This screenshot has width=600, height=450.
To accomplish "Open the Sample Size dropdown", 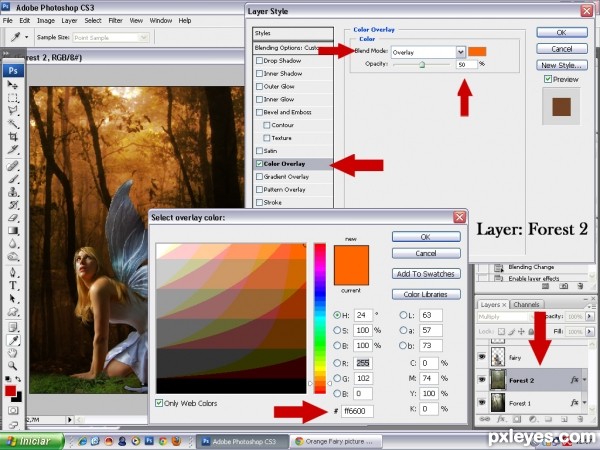I will tap(144, 38).
